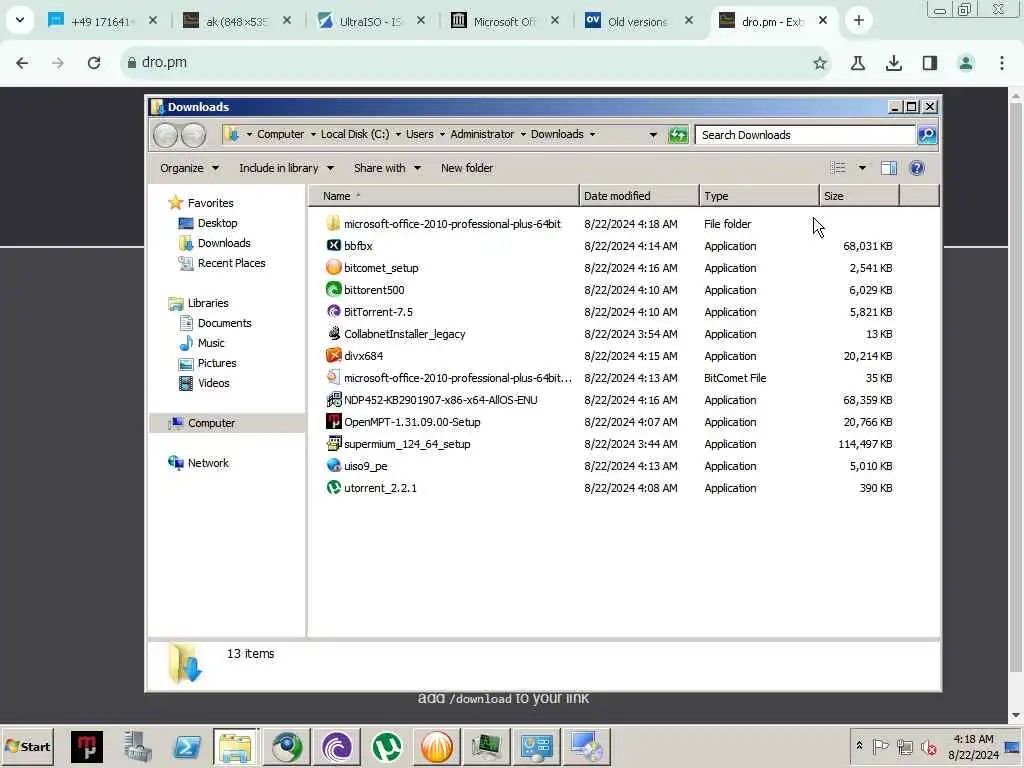The height and width of the screenshot is (768, 1024).
Task: Bookmark this page with the star
Action: coord(820,63)
